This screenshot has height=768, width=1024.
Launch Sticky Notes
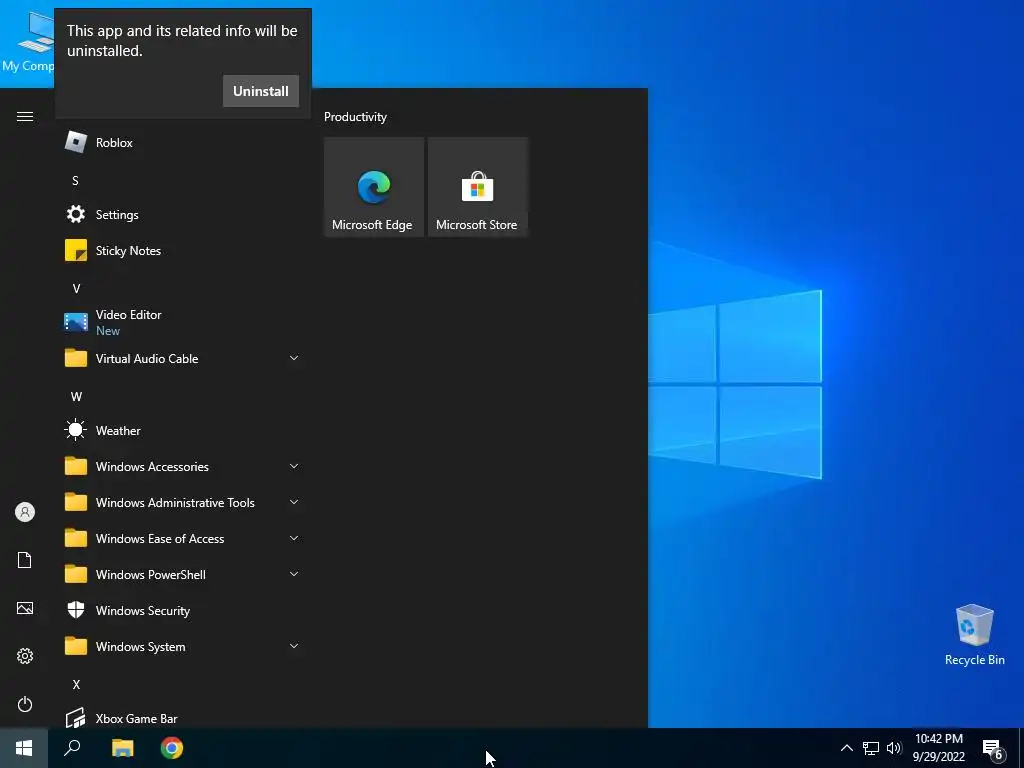(183, 251)
